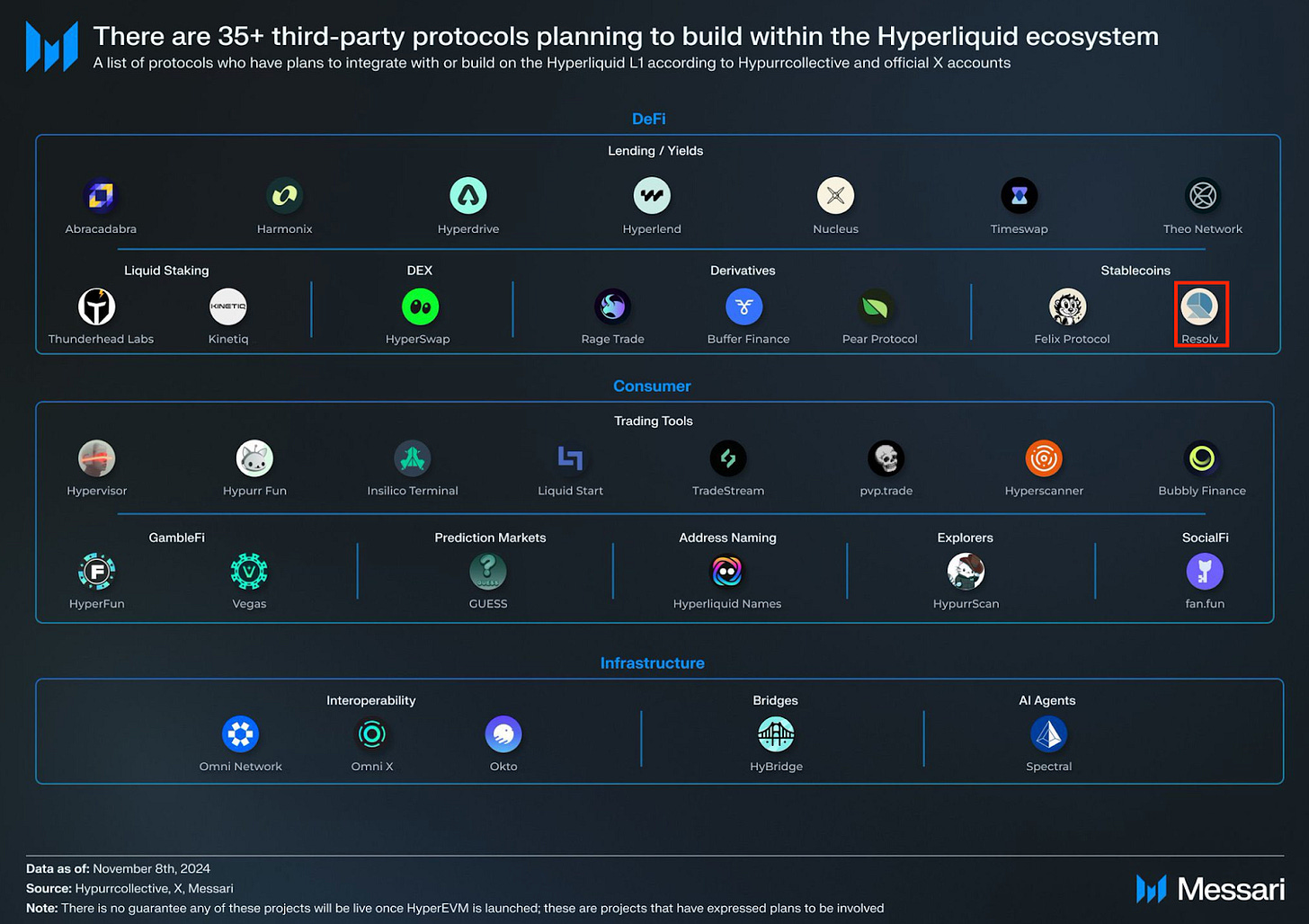Select the Thunderhead Labs icon
1309x924 pixels.
(96, 307)
